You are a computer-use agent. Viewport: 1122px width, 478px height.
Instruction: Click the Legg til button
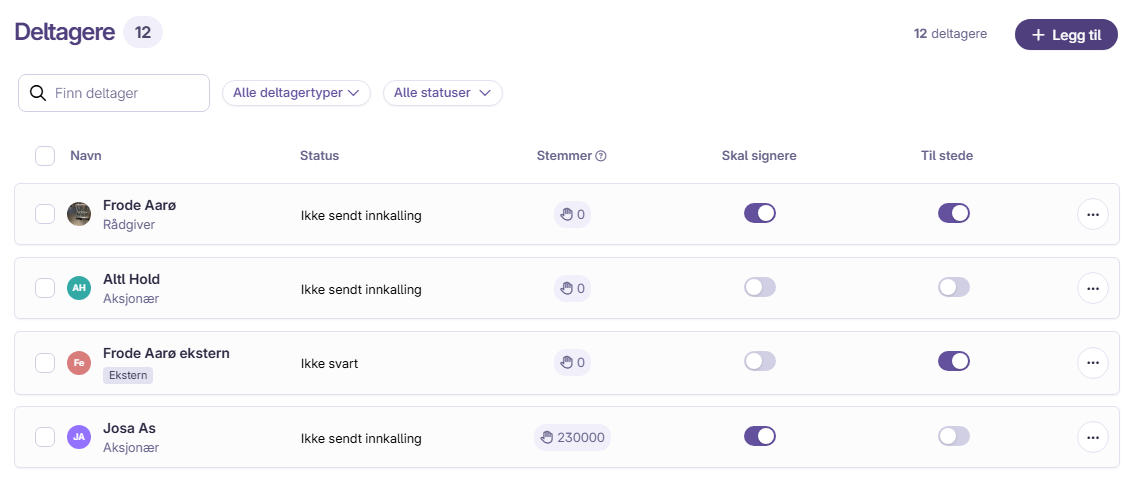pyautogui.click(x=1066, y=35)
